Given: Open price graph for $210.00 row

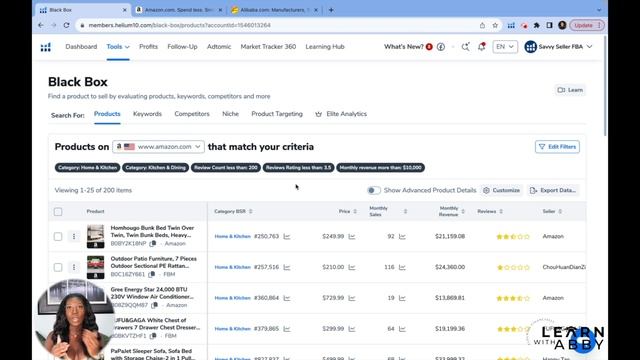Looking at the screenshot, I should point(352,267).
